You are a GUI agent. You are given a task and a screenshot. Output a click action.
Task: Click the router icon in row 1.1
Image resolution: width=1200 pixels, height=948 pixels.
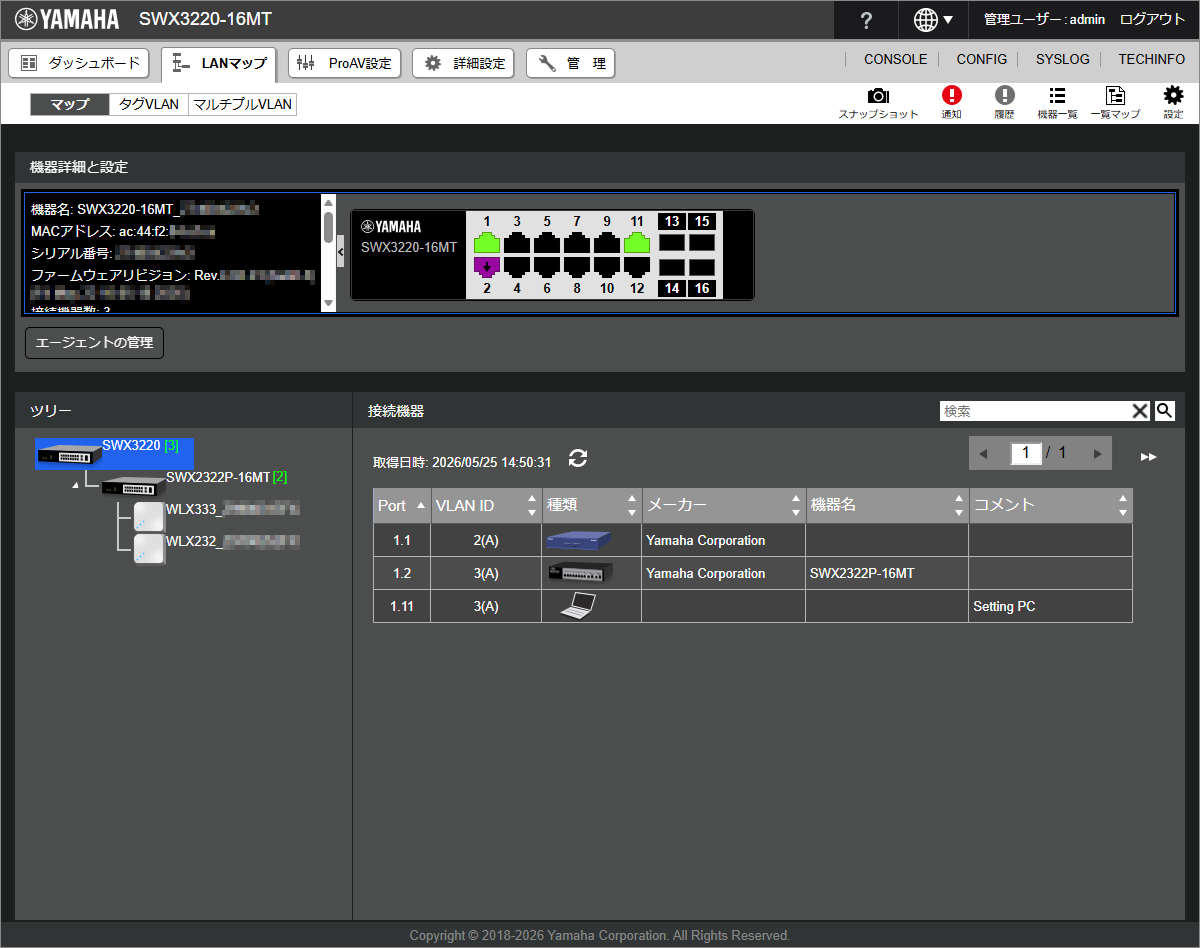578,540
